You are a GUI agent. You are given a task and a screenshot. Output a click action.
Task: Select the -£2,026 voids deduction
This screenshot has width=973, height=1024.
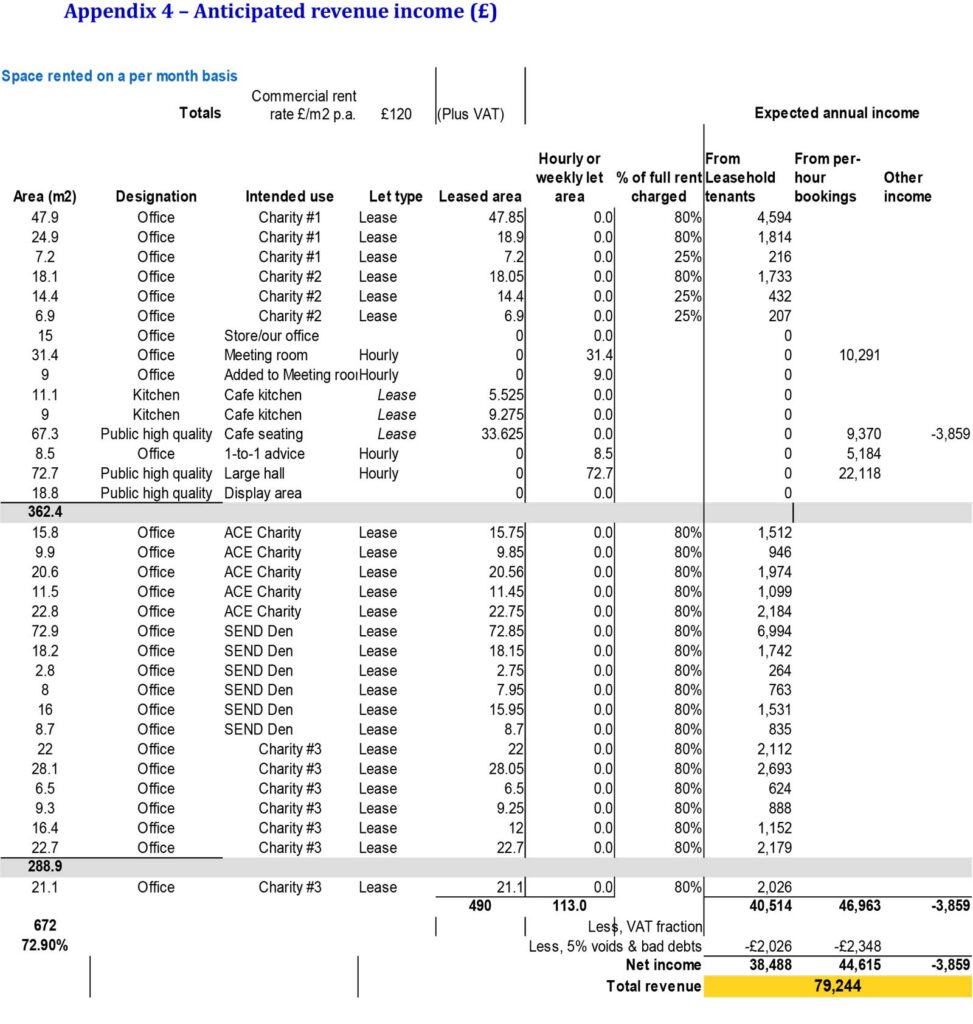pyautogui.click(x=768, y=946)
